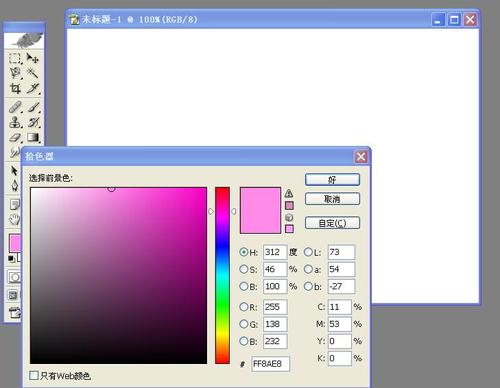
Task: Click the foreground color swatch in toolbox
Action: coord(15,243)
